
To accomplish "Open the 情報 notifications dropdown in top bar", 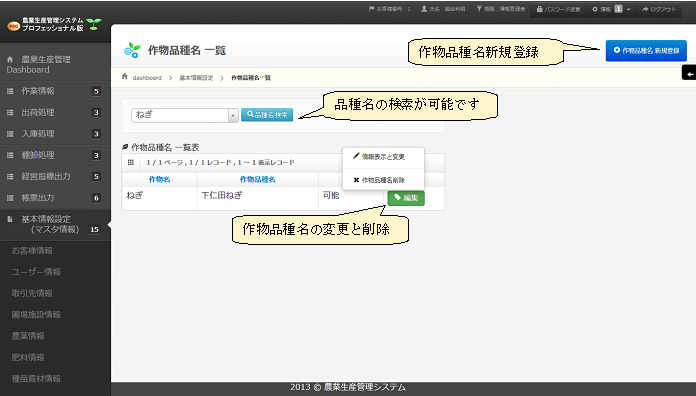I will pos(611,9).
